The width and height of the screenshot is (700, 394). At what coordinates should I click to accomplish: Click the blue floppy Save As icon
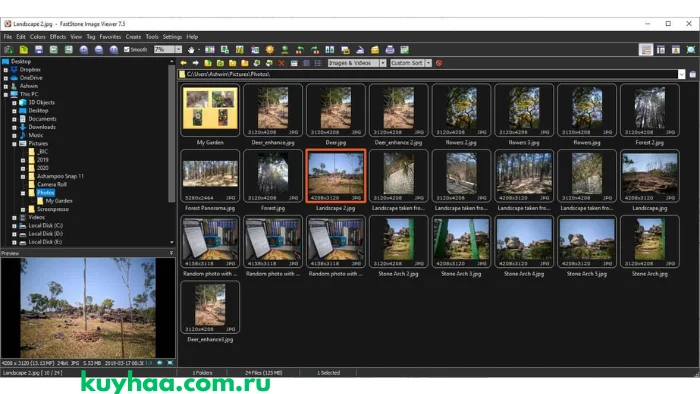(39, 50)
